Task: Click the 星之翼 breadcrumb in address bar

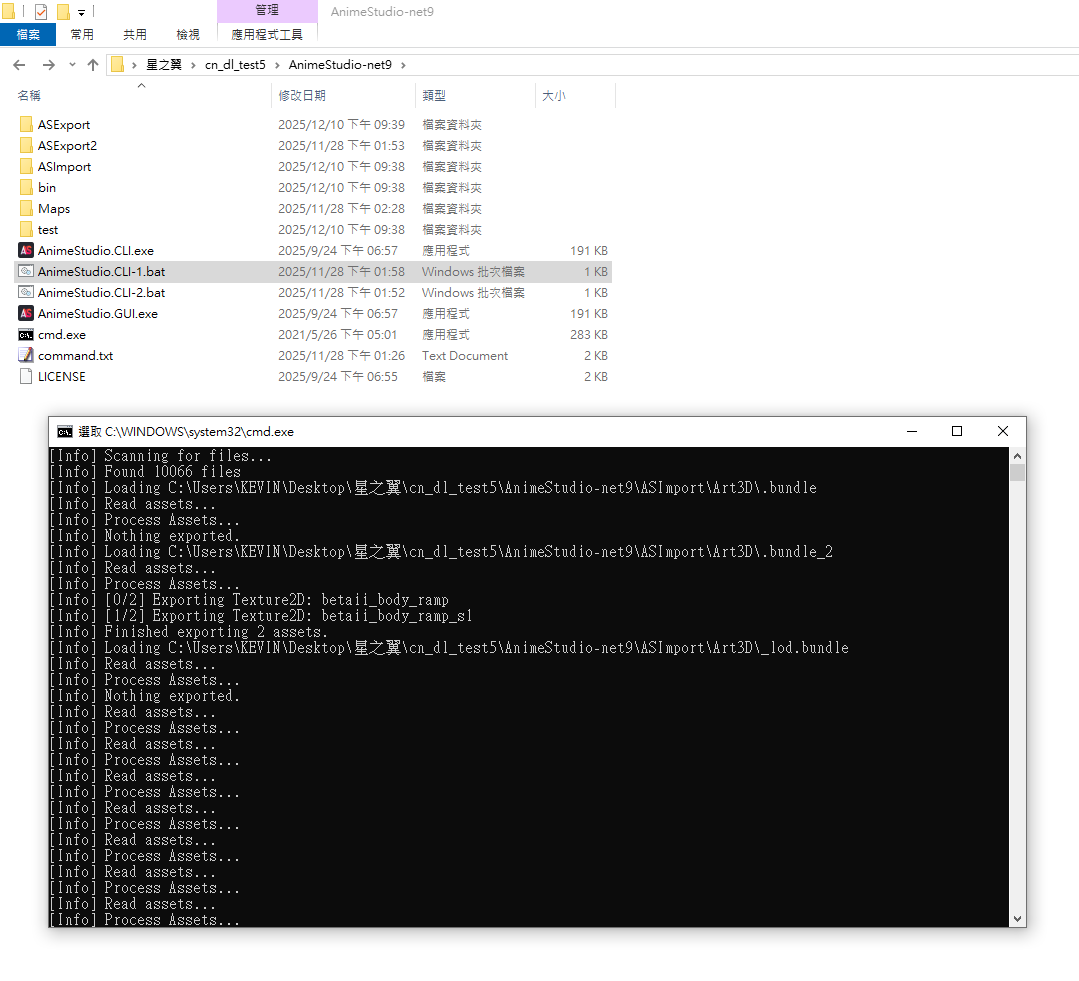Action: (164, 65)
